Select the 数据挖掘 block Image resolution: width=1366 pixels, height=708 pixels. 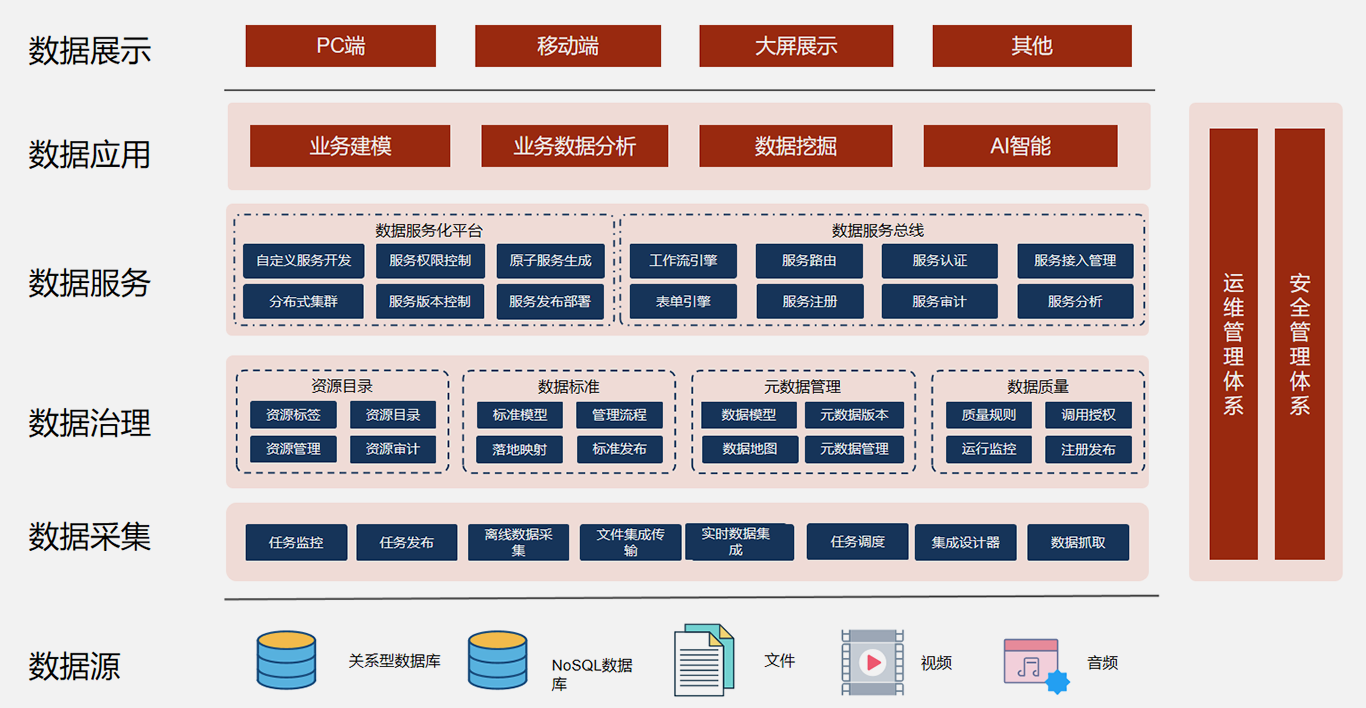click(x=795, y=146)
